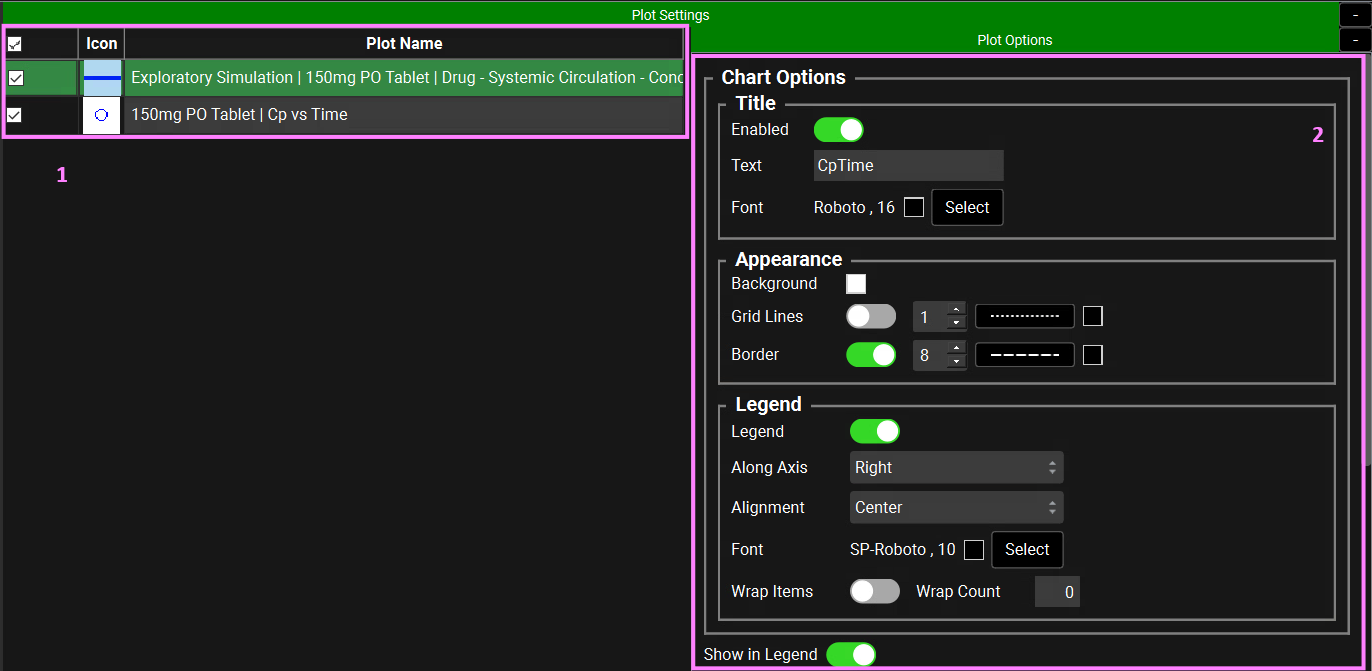Collapse the Plot Options panel

(1355, 40)
